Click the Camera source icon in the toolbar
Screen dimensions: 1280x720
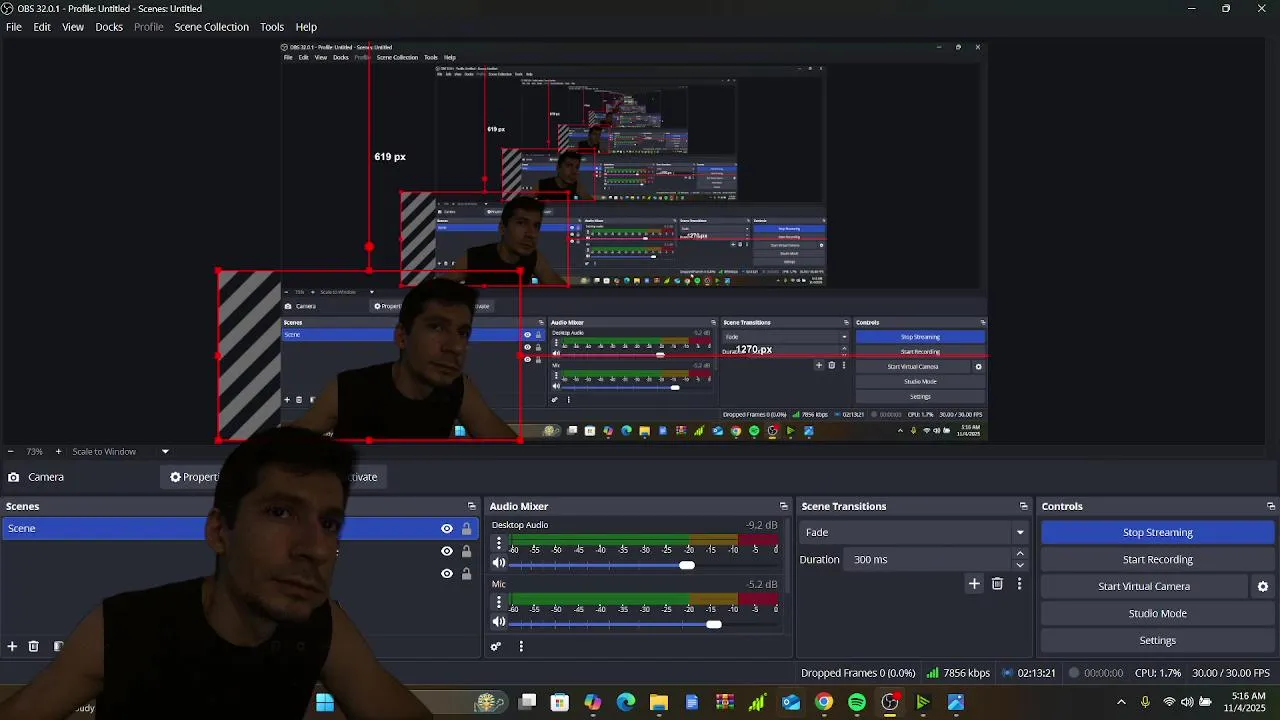point(13,477)
